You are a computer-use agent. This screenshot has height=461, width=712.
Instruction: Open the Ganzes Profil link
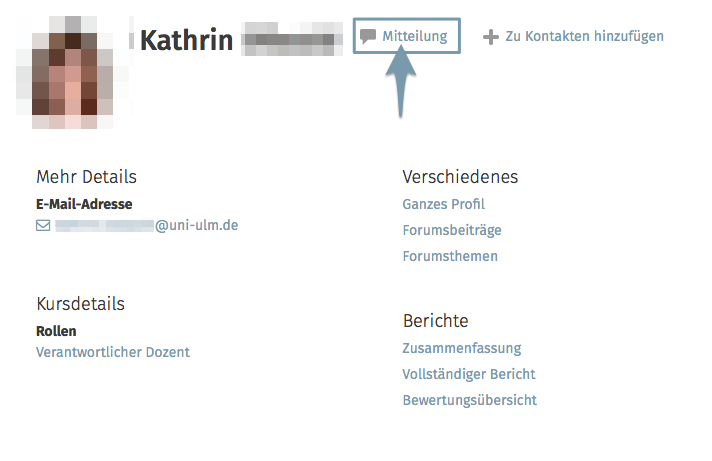(443, 204)
